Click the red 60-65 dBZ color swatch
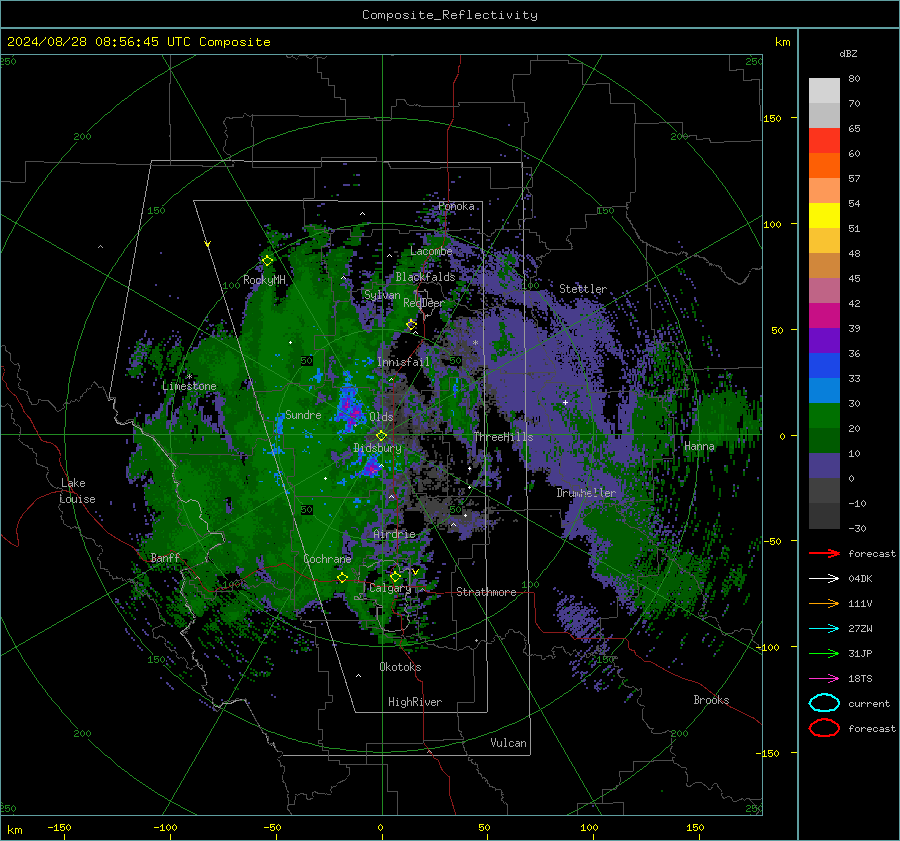900x841 pixels. (x=824, y=141)
